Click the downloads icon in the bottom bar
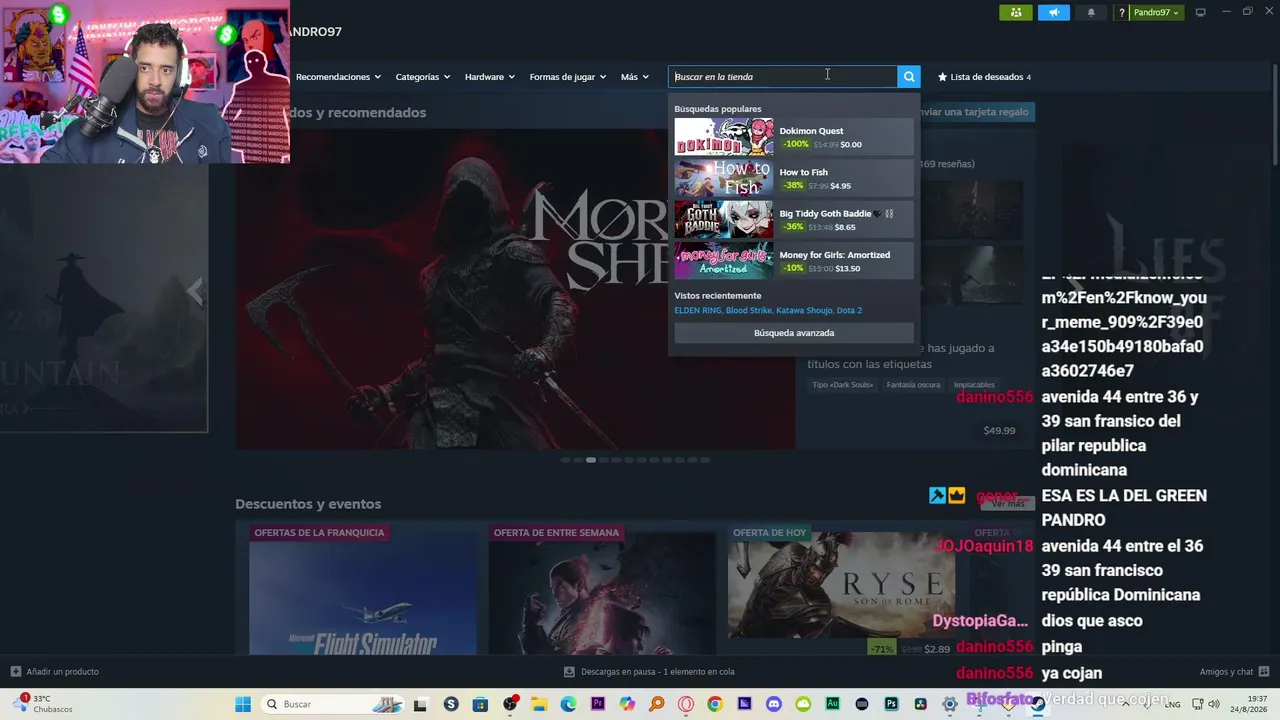This screenshot has height=720, width=1280. [569, 672]
